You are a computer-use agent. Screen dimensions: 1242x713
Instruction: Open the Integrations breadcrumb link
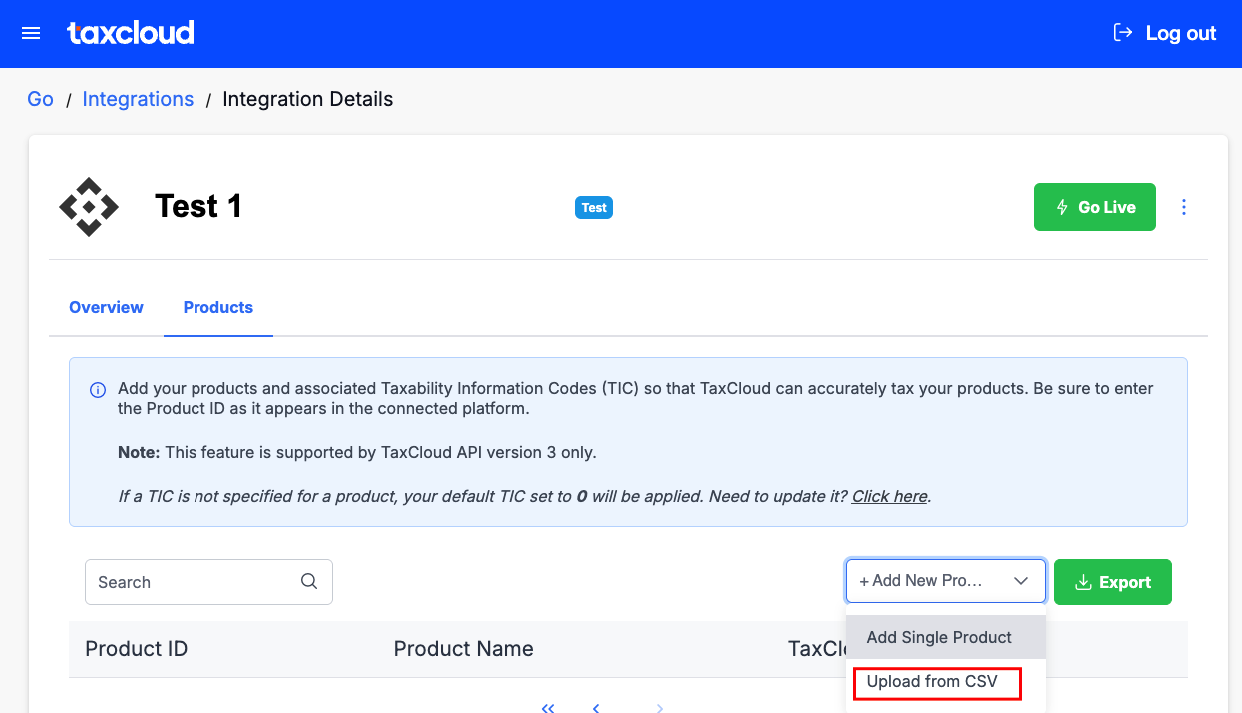(x=138, y=99)
